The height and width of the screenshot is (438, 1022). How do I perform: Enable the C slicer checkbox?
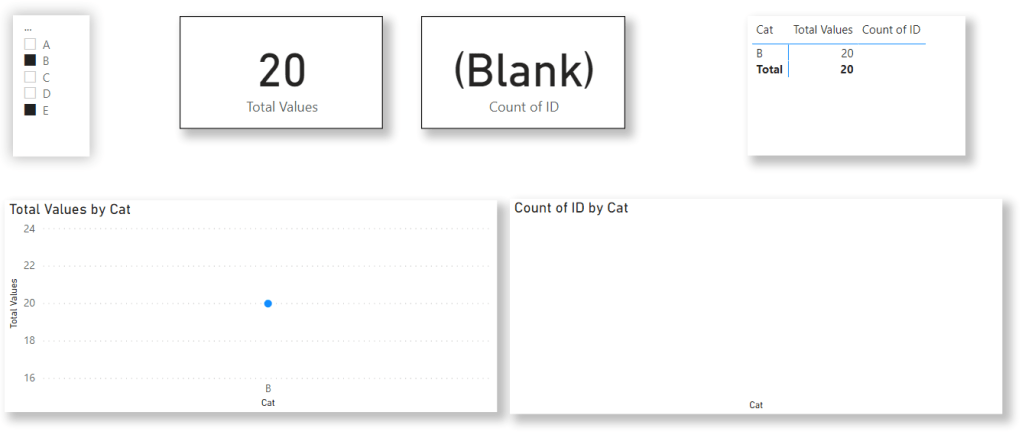[30, 77]
